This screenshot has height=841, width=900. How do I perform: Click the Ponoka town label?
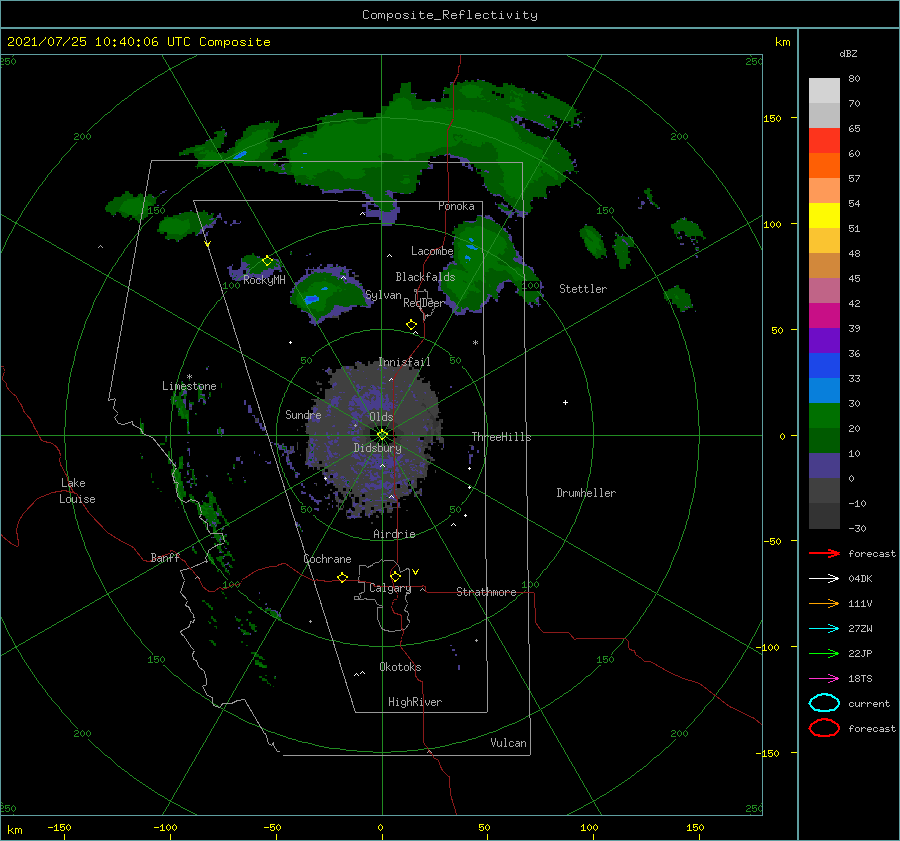456,206
